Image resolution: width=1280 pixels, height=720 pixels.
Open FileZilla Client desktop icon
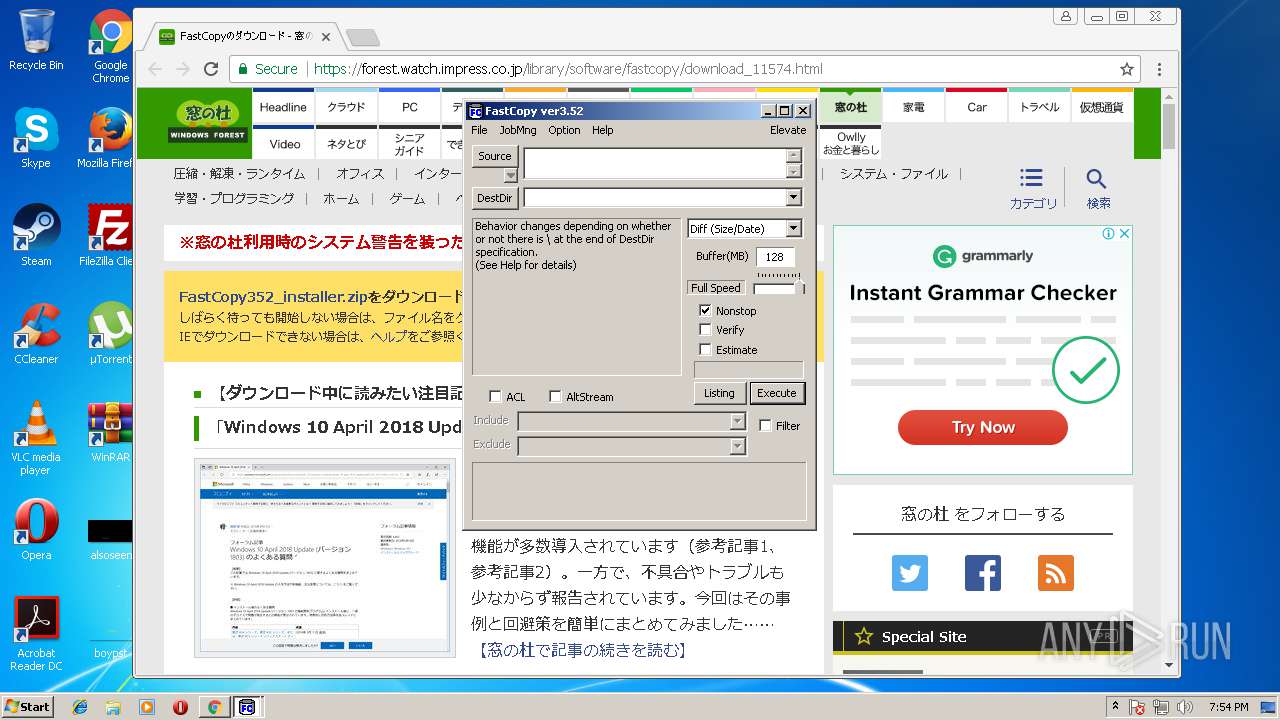coord(111,235)
